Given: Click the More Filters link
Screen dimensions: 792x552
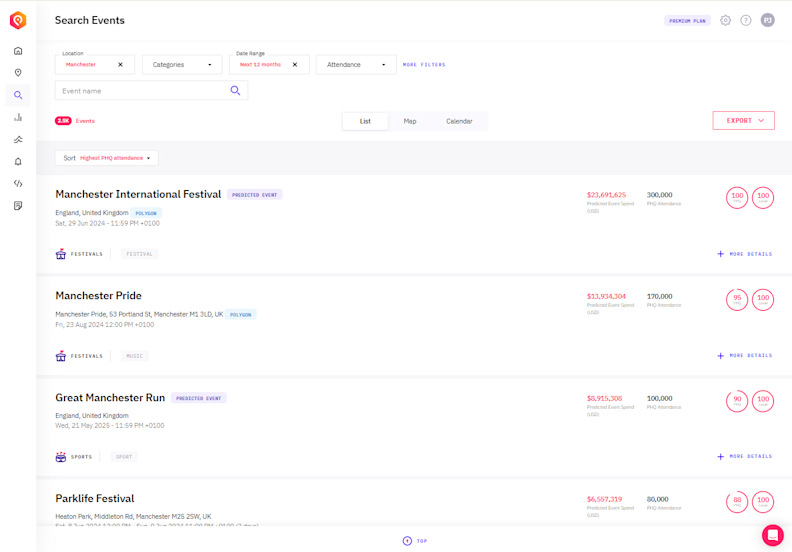Looking at the screenshot, I should [x=424, y=65].
